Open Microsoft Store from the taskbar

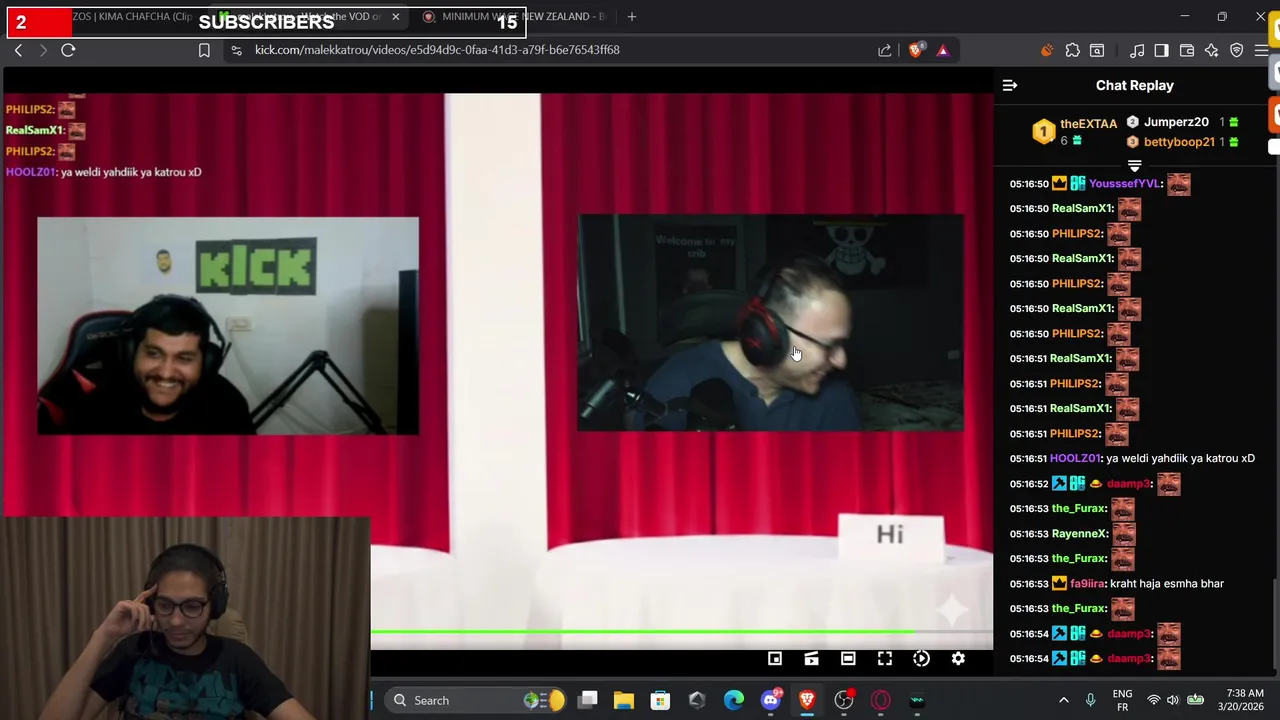point(660,701)
